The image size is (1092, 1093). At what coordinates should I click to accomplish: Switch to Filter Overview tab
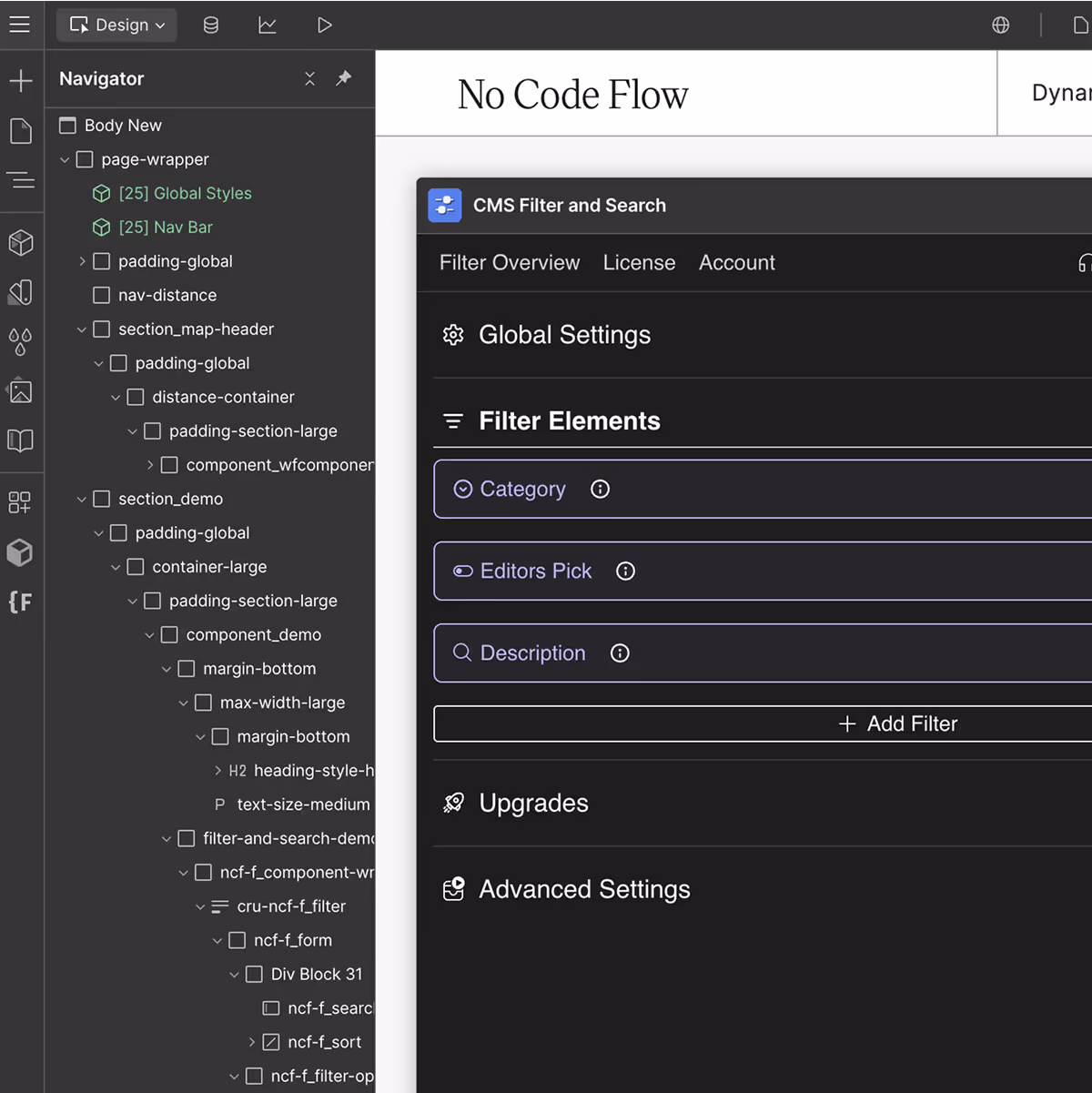point(510,263)
